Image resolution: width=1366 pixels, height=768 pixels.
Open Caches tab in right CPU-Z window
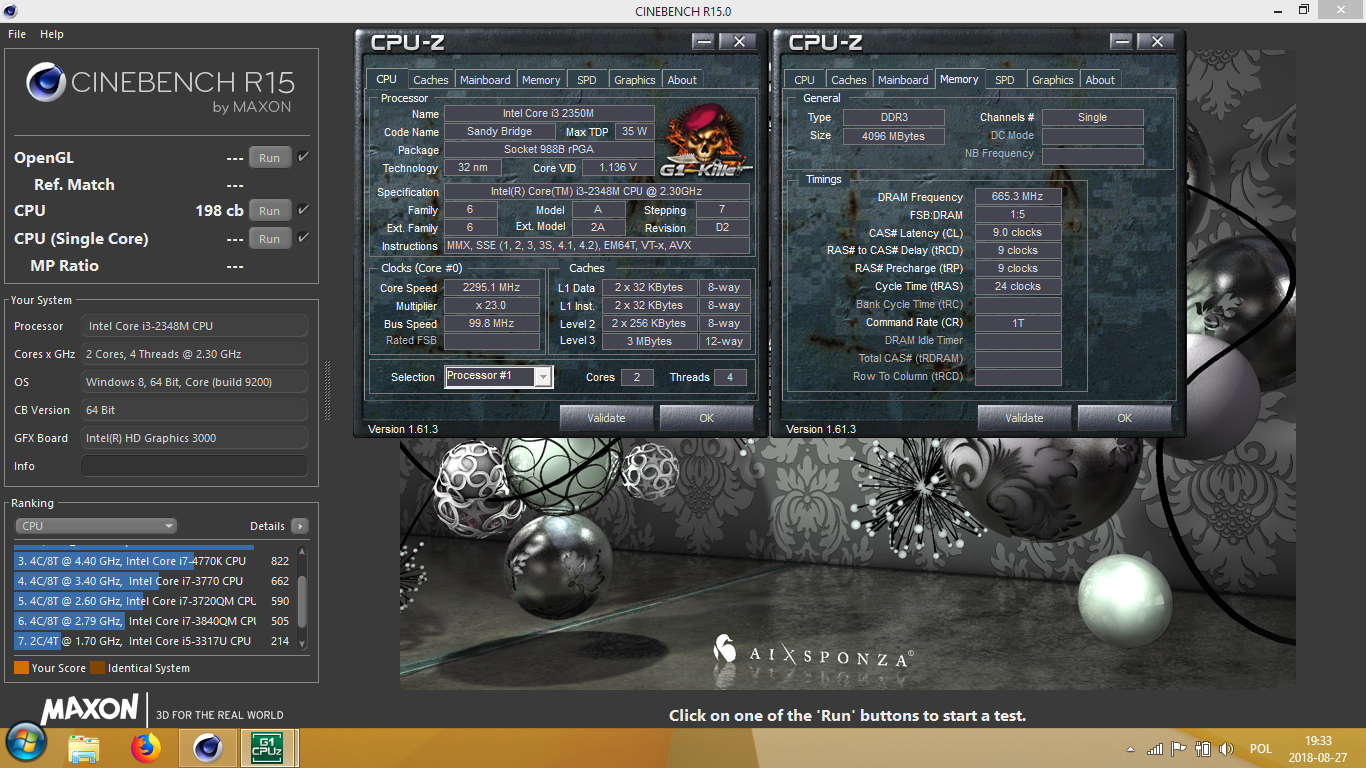(x=849, y=80)
